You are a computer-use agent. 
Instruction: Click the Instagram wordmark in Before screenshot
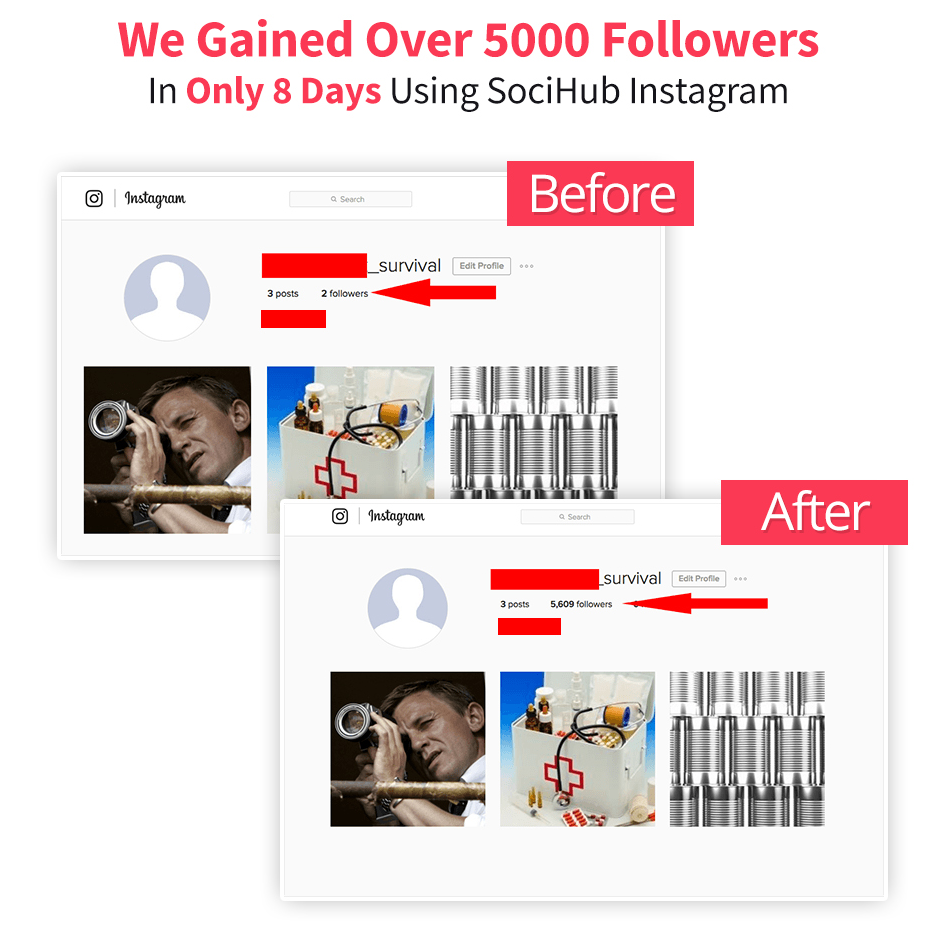155,198
